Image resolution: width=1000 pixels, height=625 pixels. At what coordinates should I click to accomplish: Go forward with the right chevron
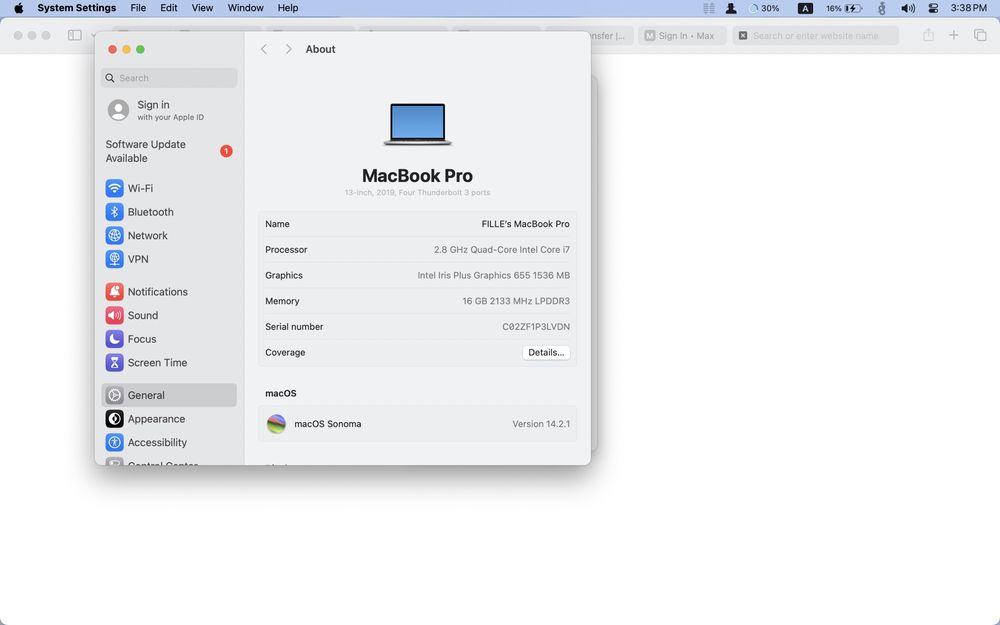pos(288,49)
